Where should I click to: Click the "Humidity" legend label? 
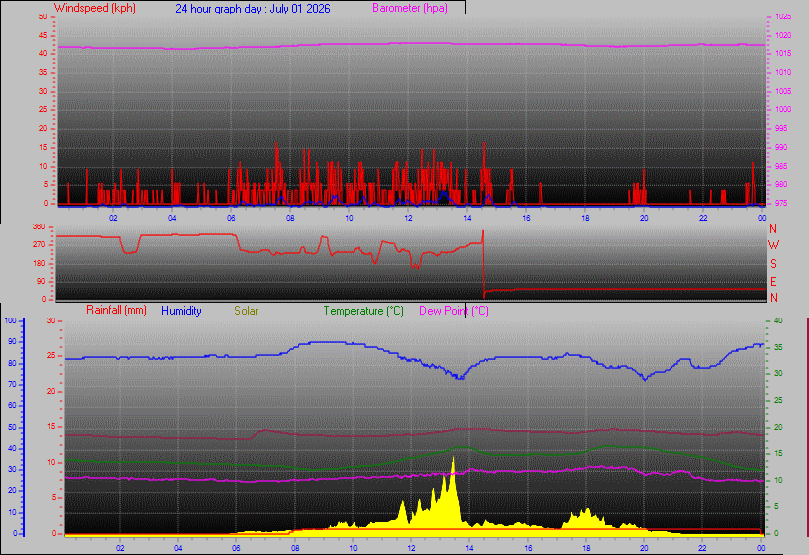pyautogui.click(x=181, y=311)
